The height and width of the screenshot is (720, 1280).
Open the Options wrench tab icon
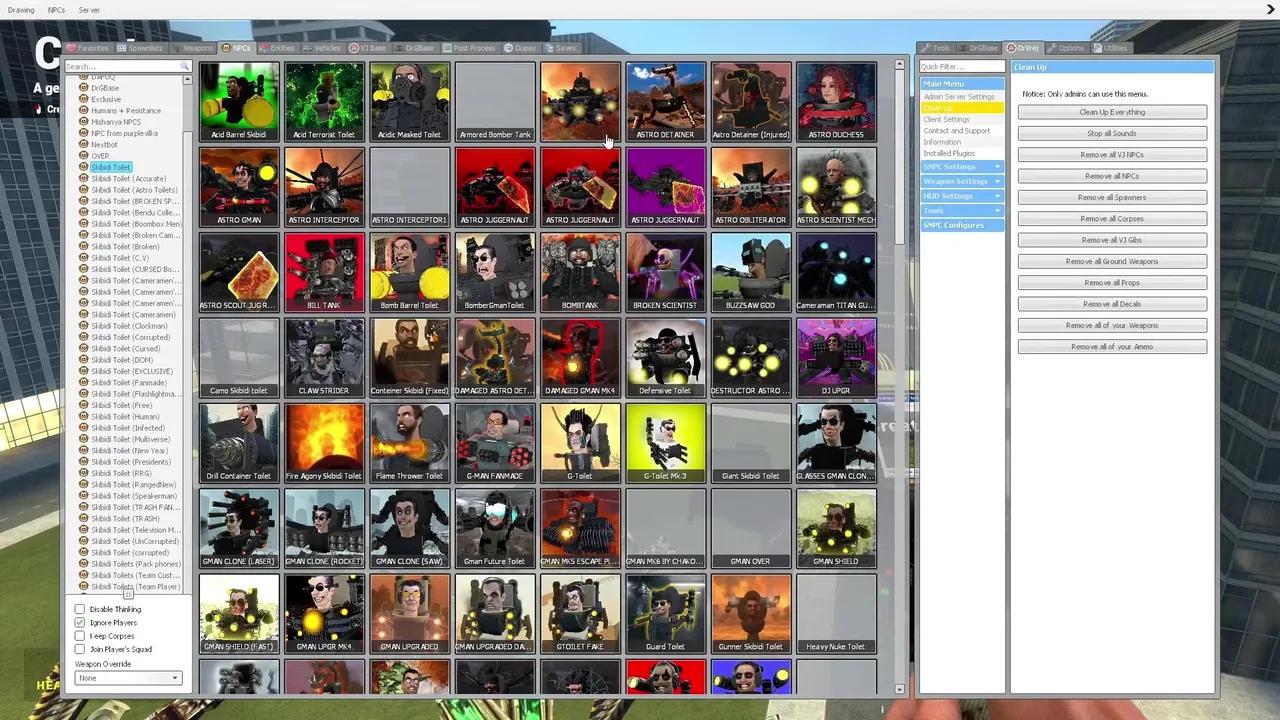1053,47
